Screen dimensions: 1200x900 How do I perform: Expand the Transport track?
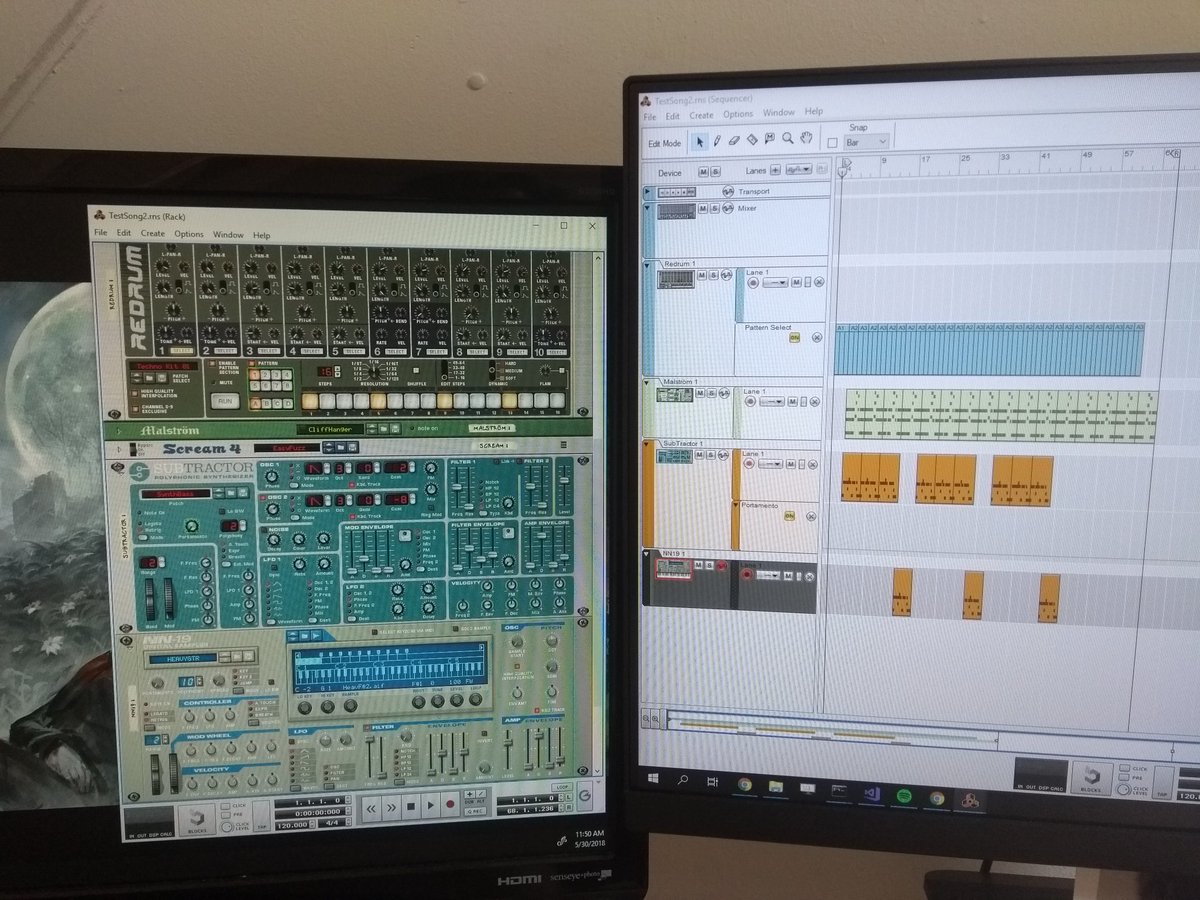[647, 191]
